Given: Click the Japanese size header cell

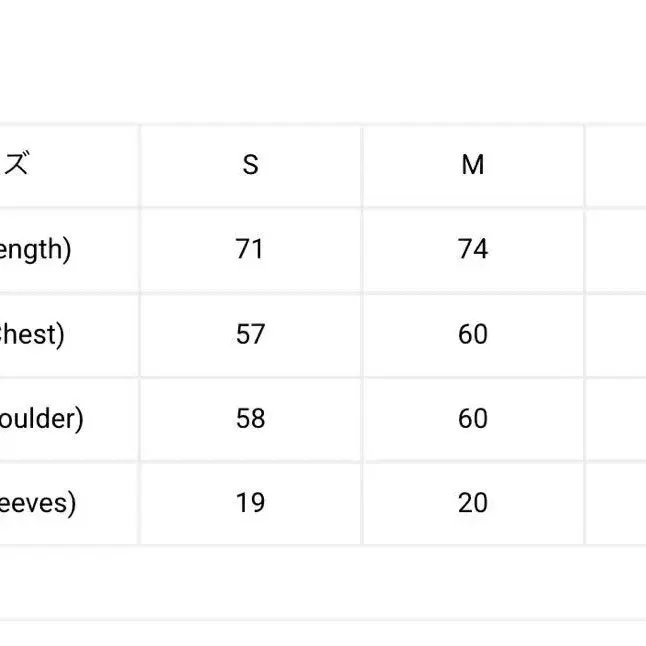Looking at the screenshot, I should pos(69,165).
